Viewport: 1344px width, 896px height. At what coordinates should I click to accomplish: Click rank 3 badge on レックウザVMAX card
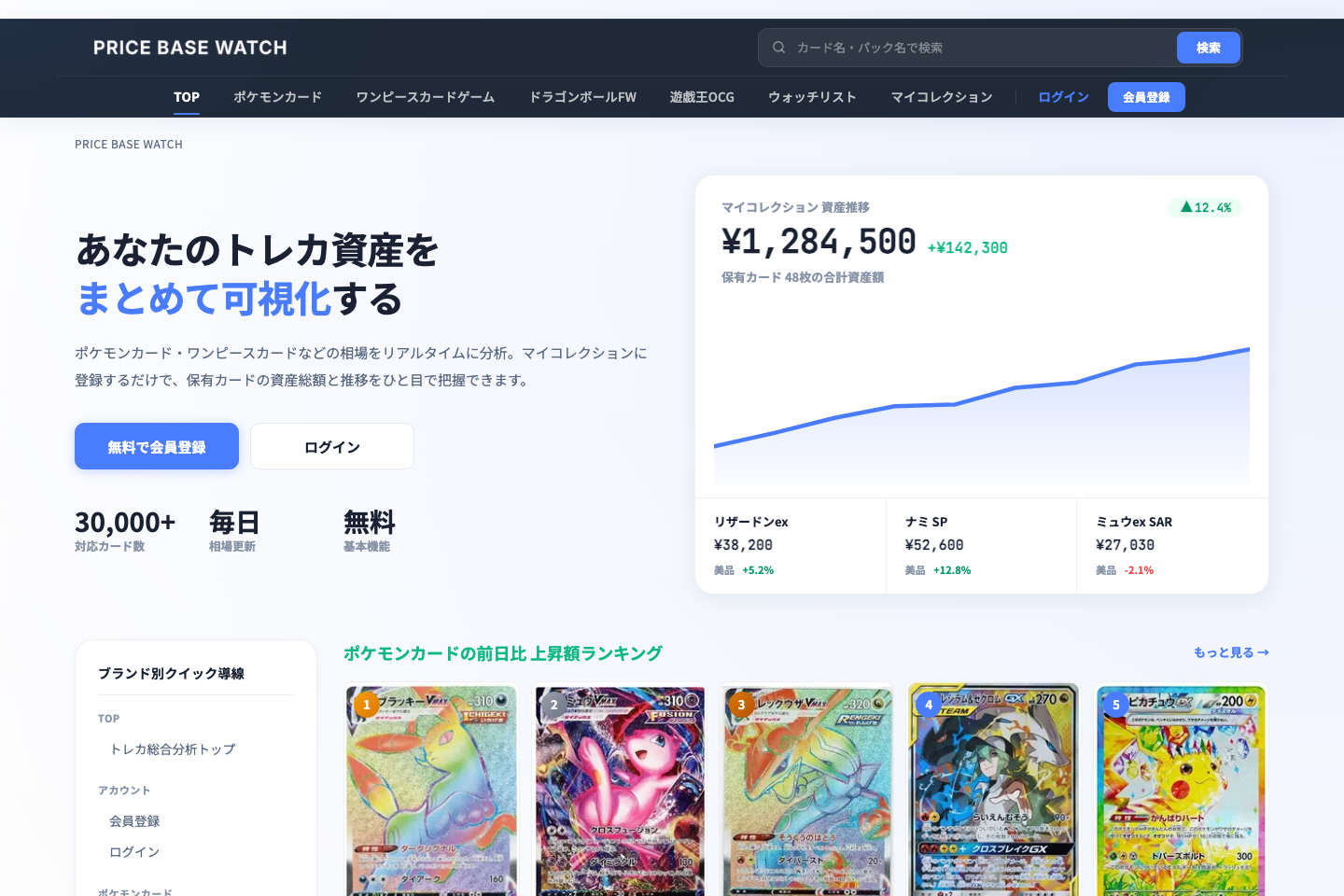(742, 705)
